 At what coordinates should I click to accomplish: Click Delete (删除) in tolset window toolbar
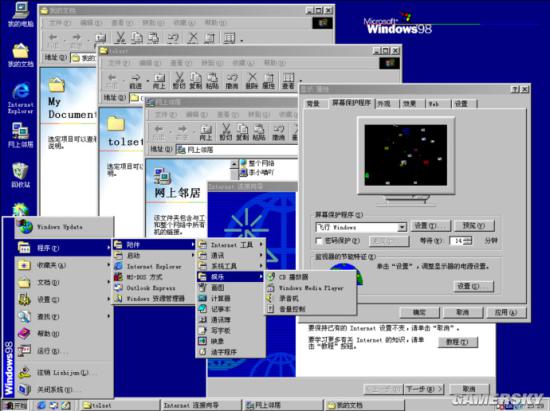click(x=252, y=81)
